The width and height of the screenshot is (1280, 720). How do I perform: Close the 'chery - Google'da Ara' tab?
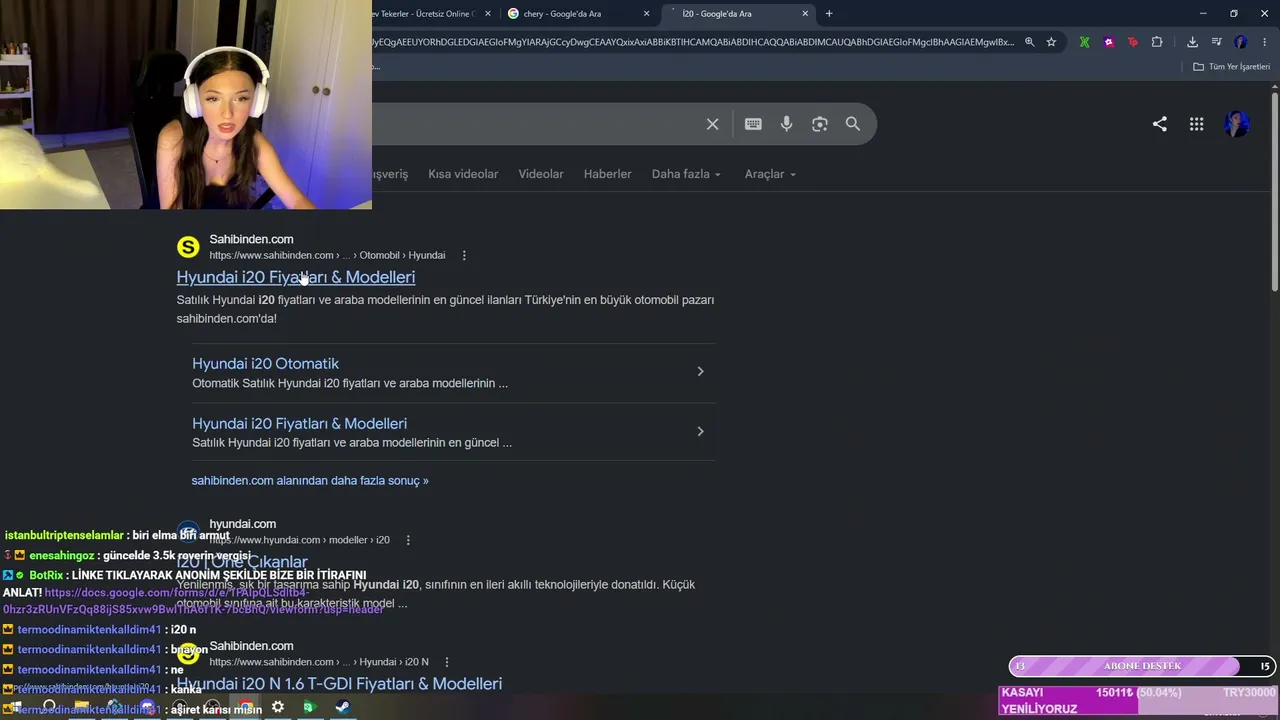(647, 14)
